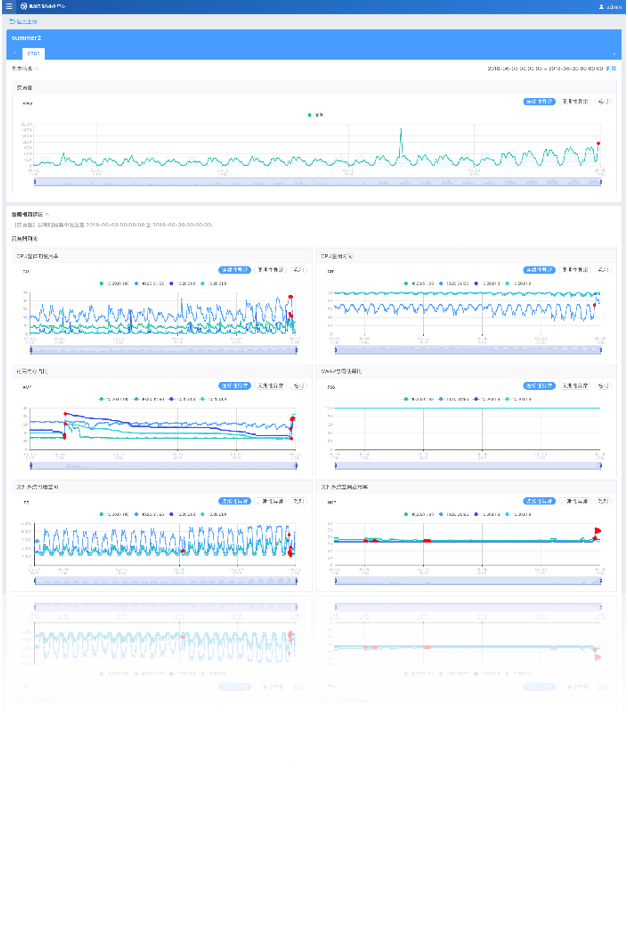Click the blue link beside the date range

click(611, 68)
